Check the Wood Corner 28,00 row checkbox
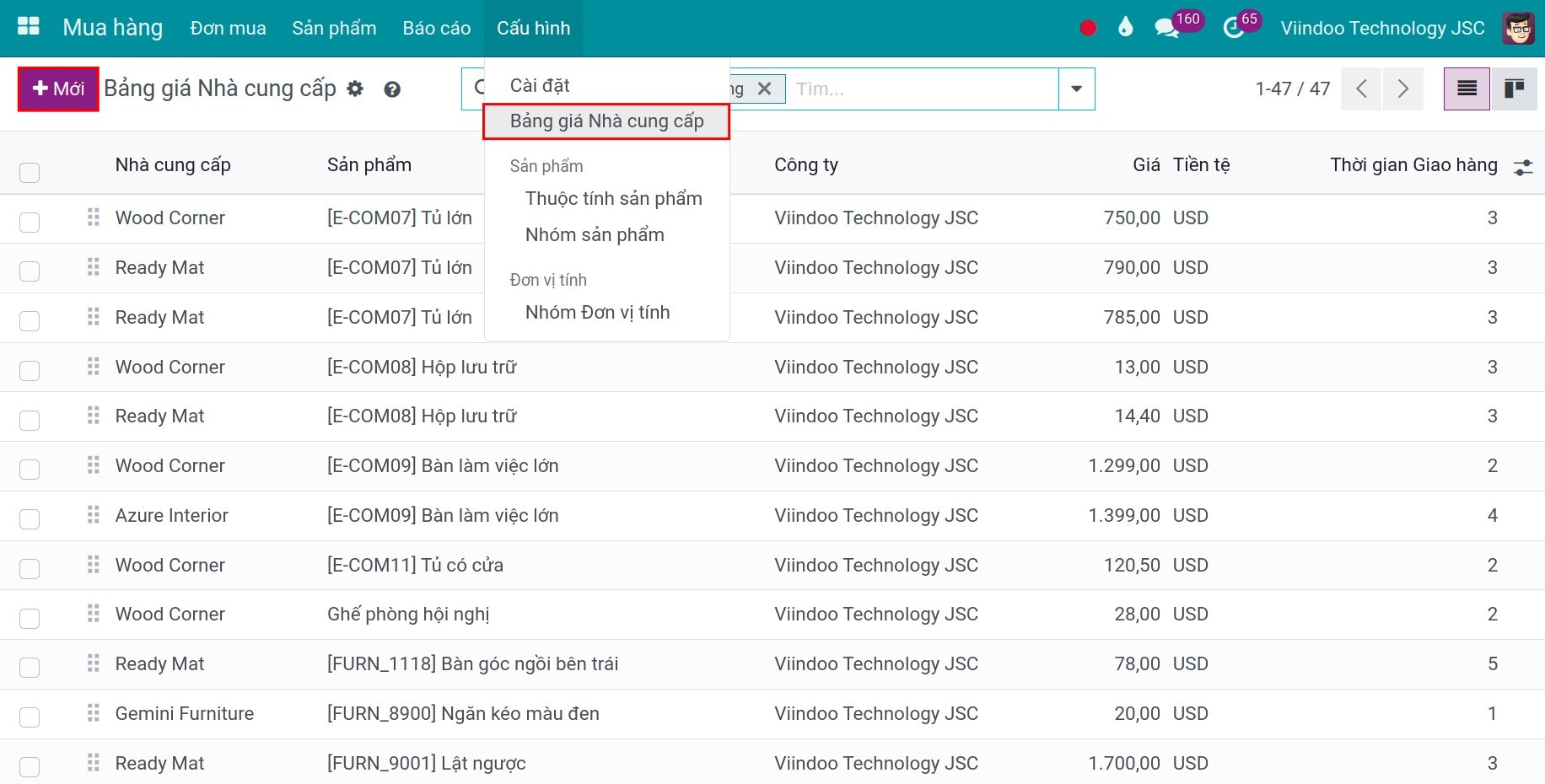Screen dimensions: 1545x784 tap(30, 618)
